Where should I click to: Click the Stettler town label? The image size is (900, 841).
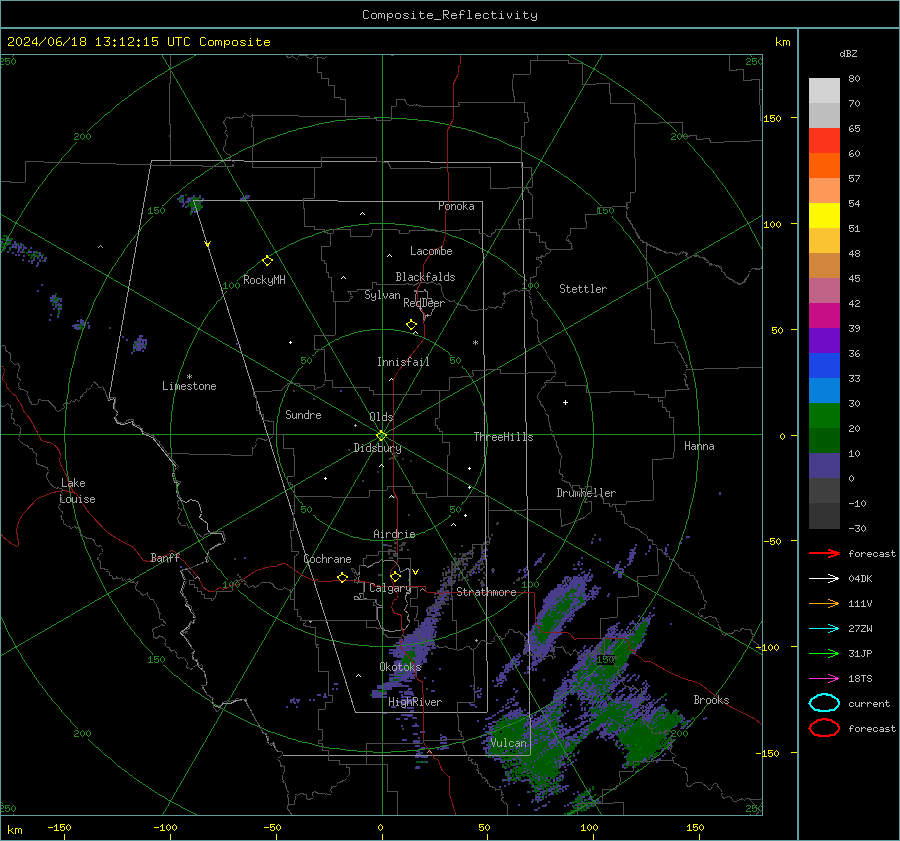[x=583, y=289]
